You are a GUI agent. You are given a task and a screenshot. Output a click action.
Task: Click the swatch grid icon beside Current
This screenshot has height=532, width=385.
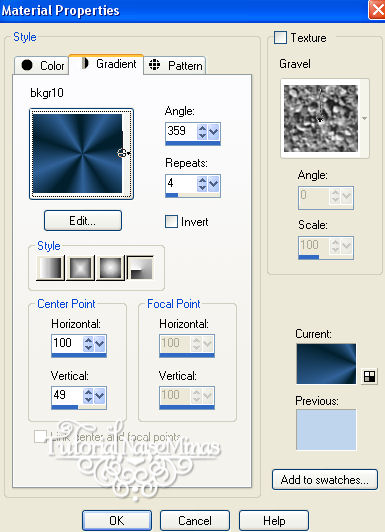click(369, 376)
